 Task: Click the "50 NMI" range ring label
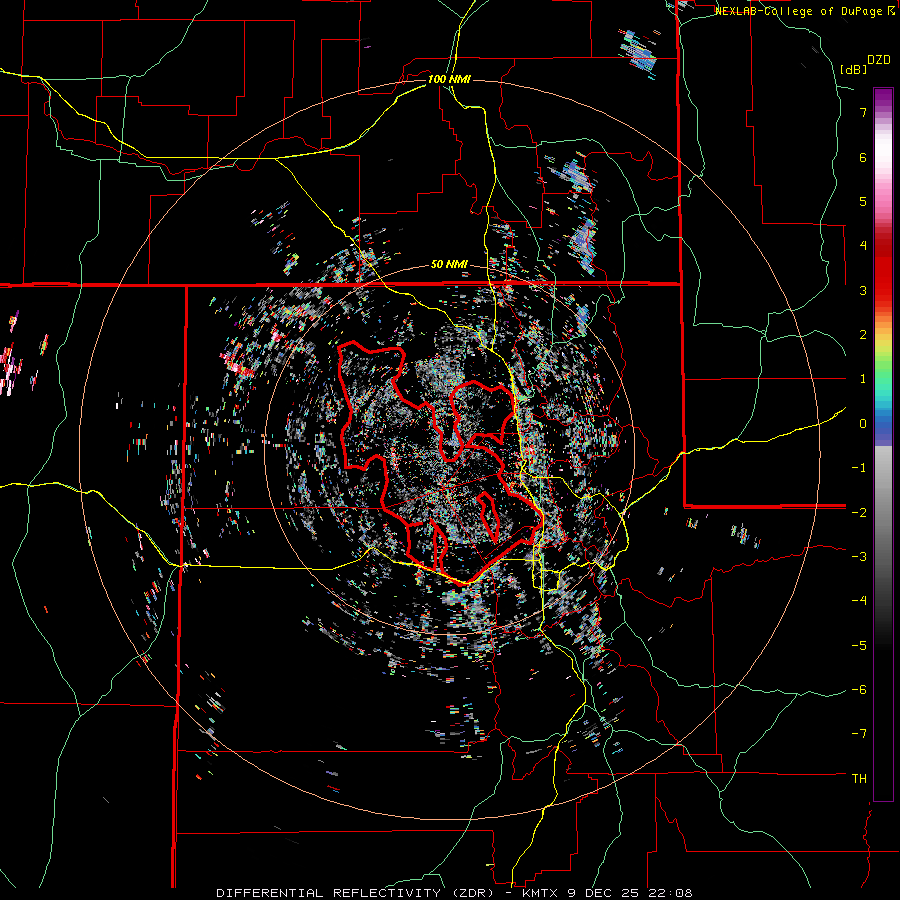click(449, 265)
